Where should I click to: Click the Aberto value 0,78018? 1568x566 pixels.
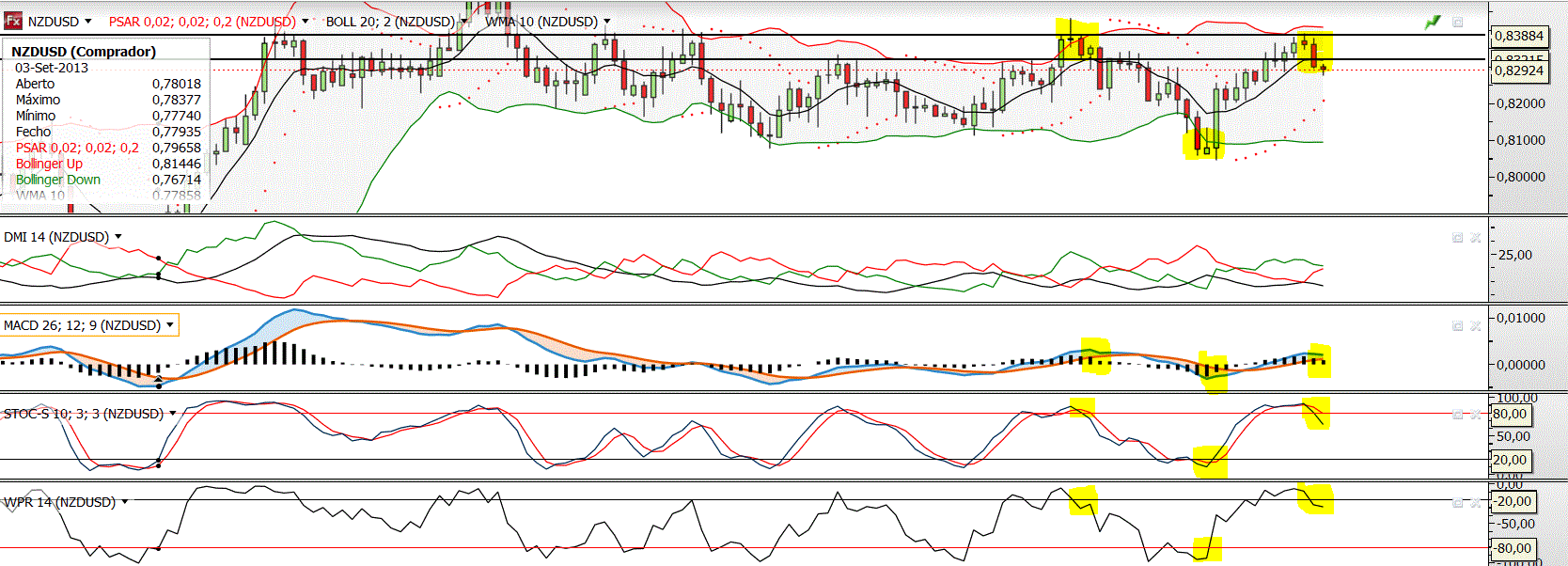(x=177, y=84)
